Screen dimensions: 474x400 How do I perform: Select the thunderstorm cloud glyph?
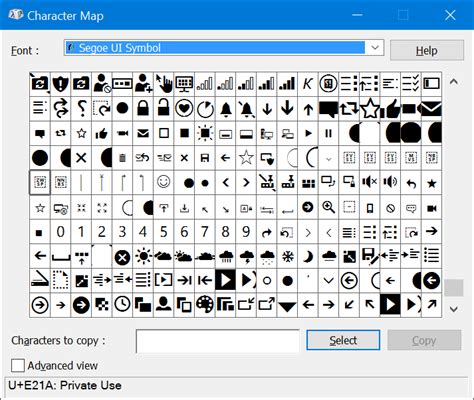coord(246,257)
